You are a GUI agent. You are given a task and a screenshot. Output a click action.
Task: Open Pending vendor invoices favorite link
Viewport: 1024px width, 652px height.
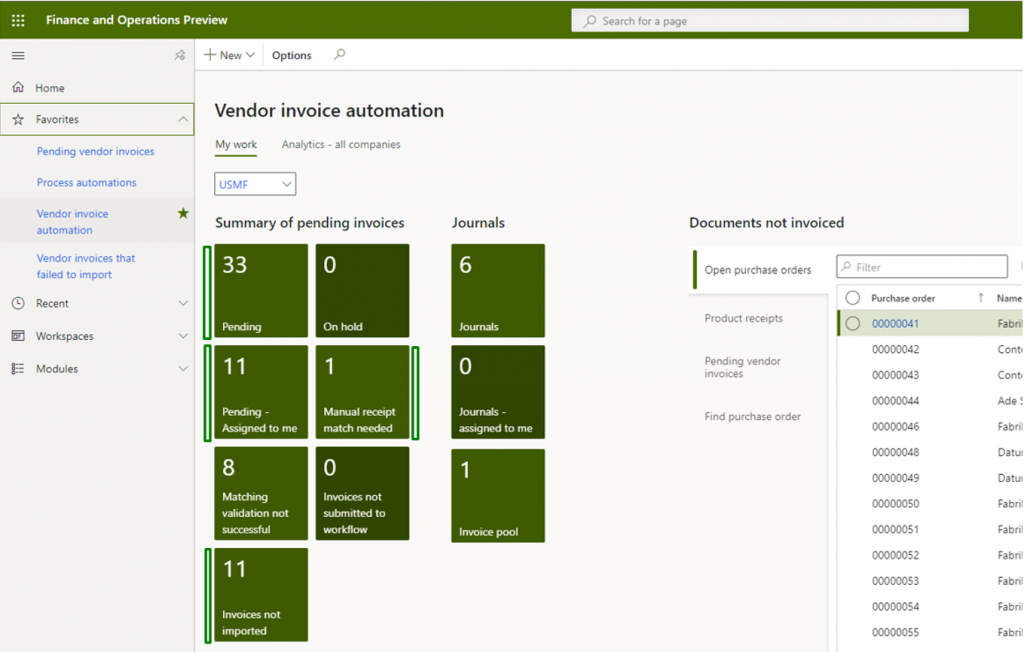pyautogui.click(x=95, y=151)
